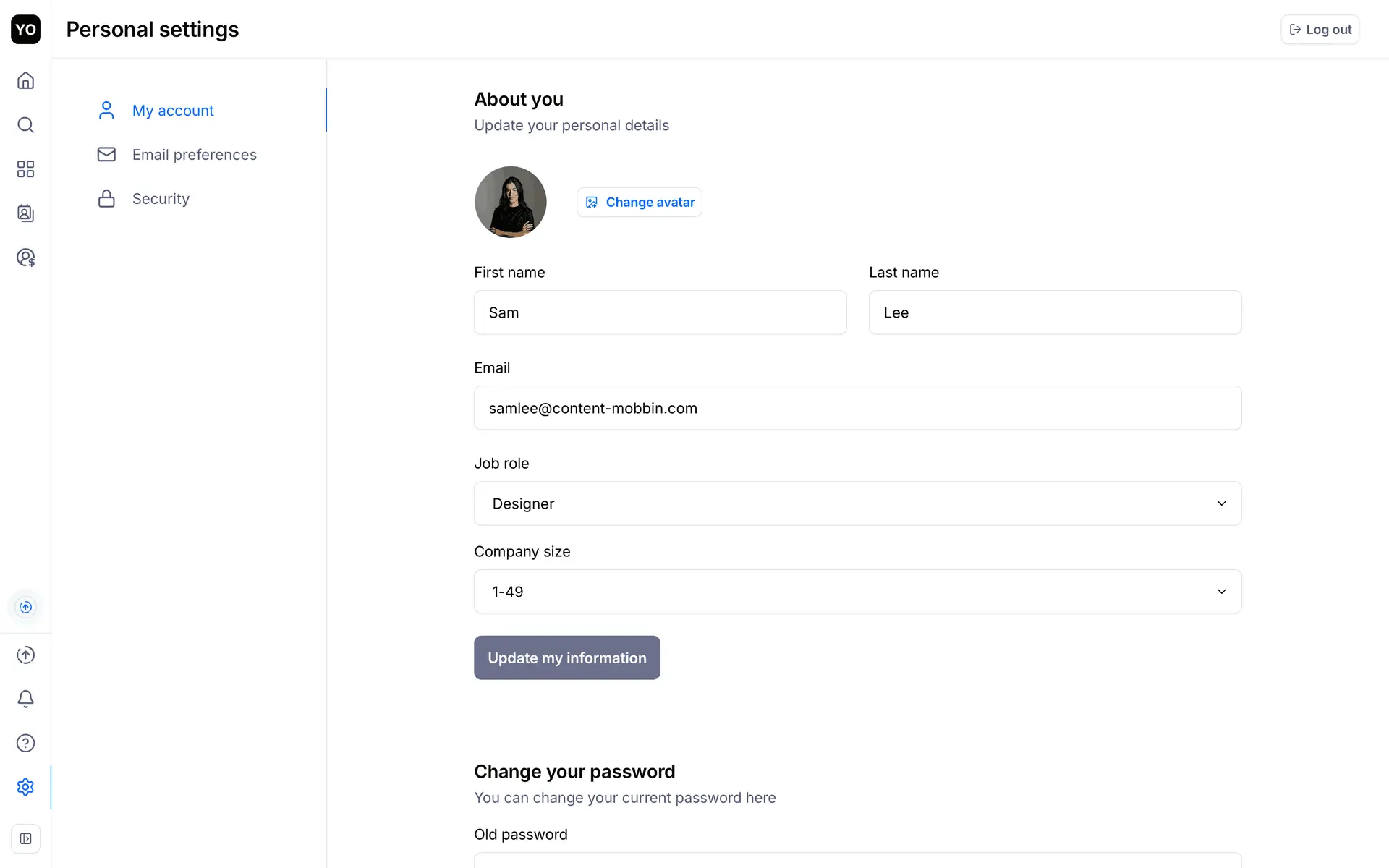The width and height of the screenshot is (1389, 868).
Task: Click the Change avatar button
Action: pyautogui.click(x=639, y=203)
